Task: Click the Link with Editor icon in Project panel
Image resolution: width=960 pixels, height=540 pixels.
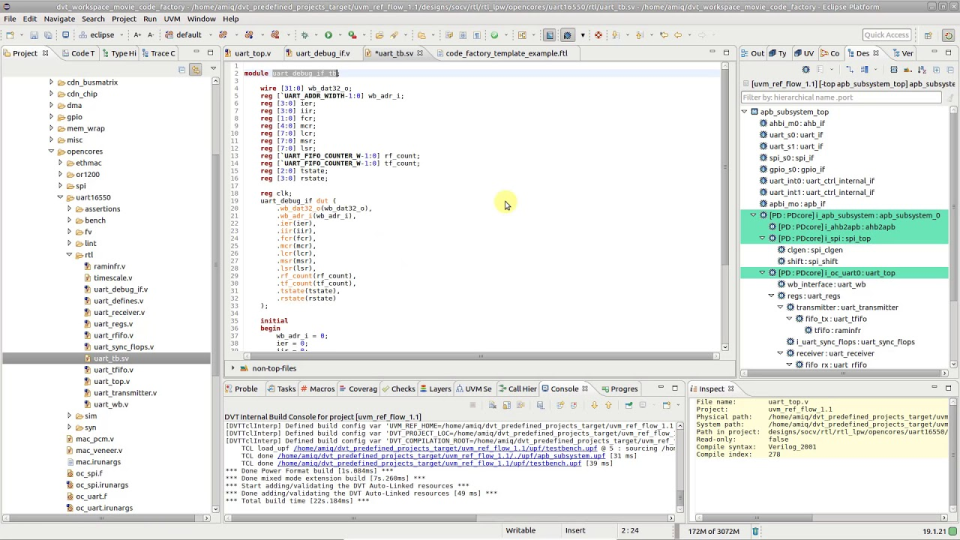Action: [x=196, y=70]
